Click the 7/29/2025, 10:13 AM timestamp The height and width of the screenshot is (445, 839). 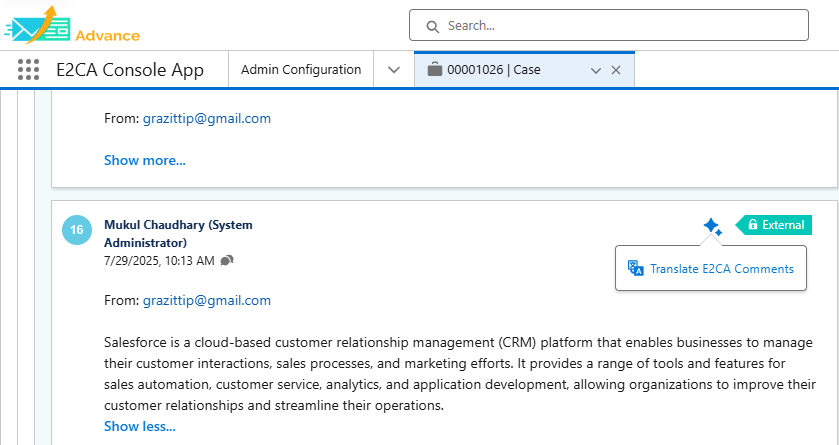coord(159,261)
